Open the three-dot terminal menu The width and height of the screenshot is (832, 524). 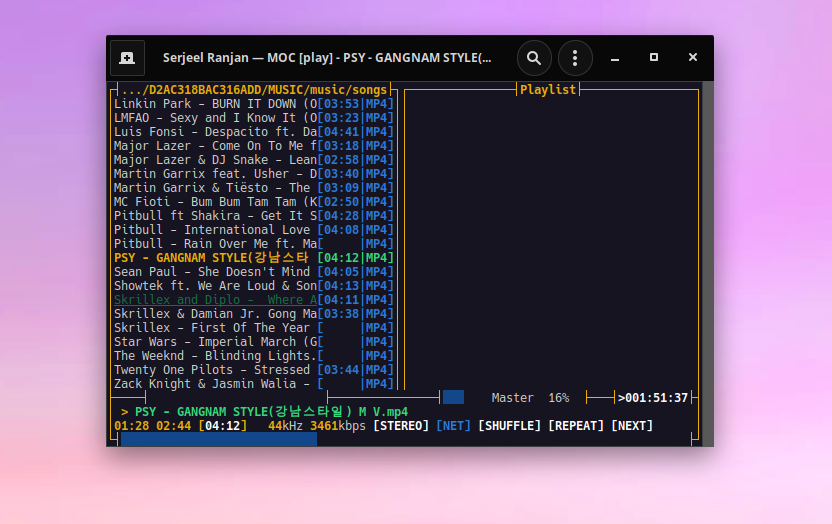click(x=575, y=58)
